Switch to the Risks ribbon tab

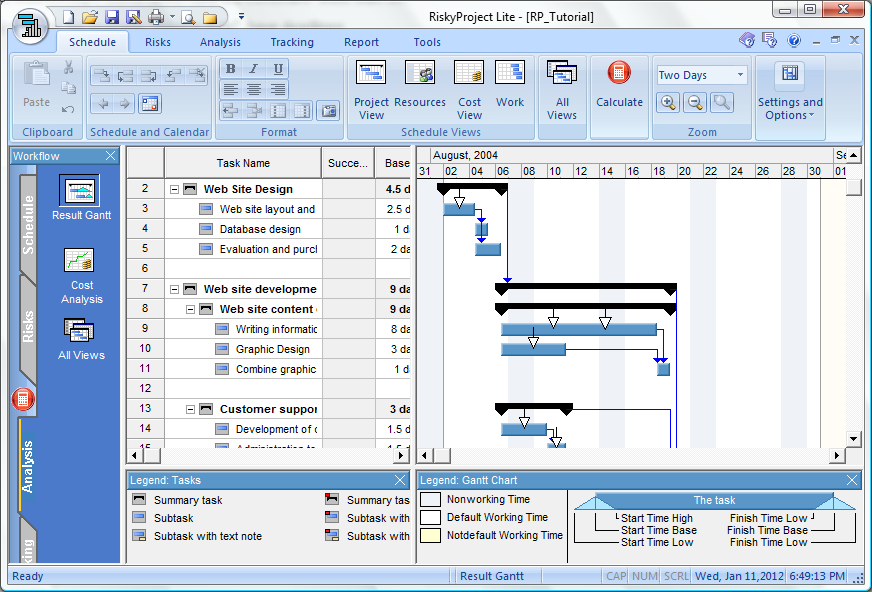tap(158, 42)
